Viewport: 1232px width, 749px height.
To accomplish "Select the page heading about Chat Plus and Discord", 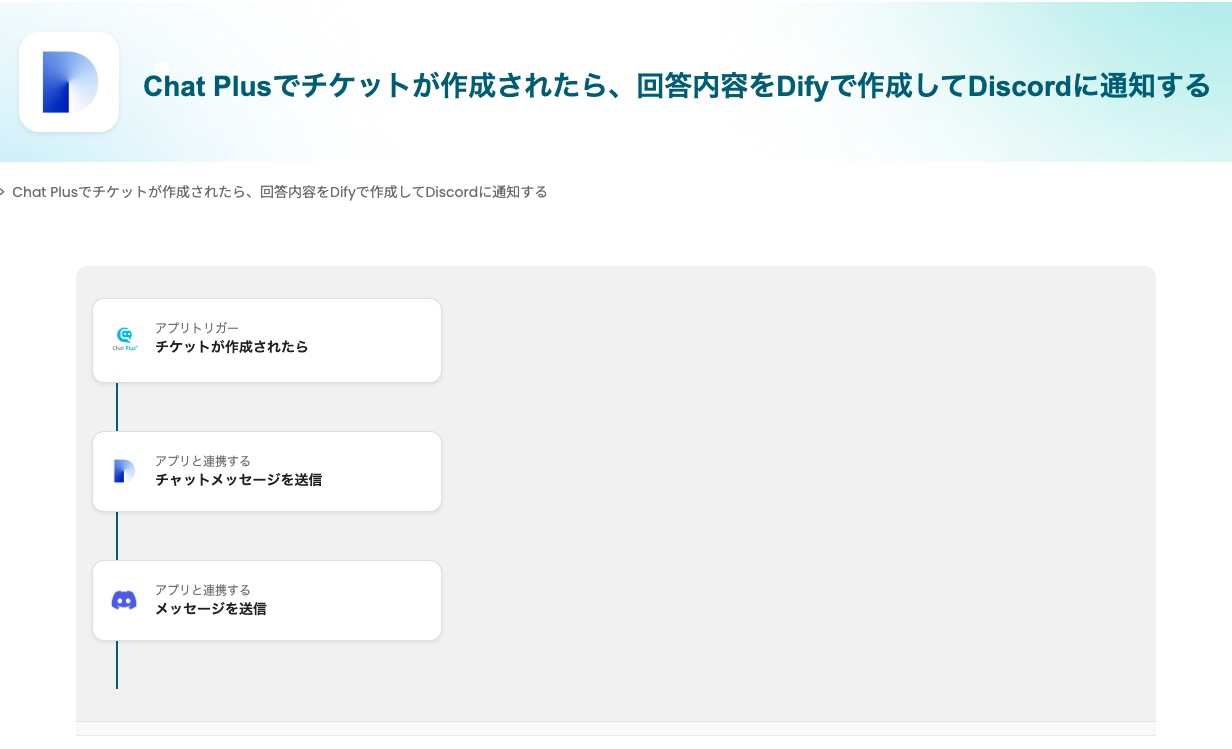I will [x=676, y=86].
